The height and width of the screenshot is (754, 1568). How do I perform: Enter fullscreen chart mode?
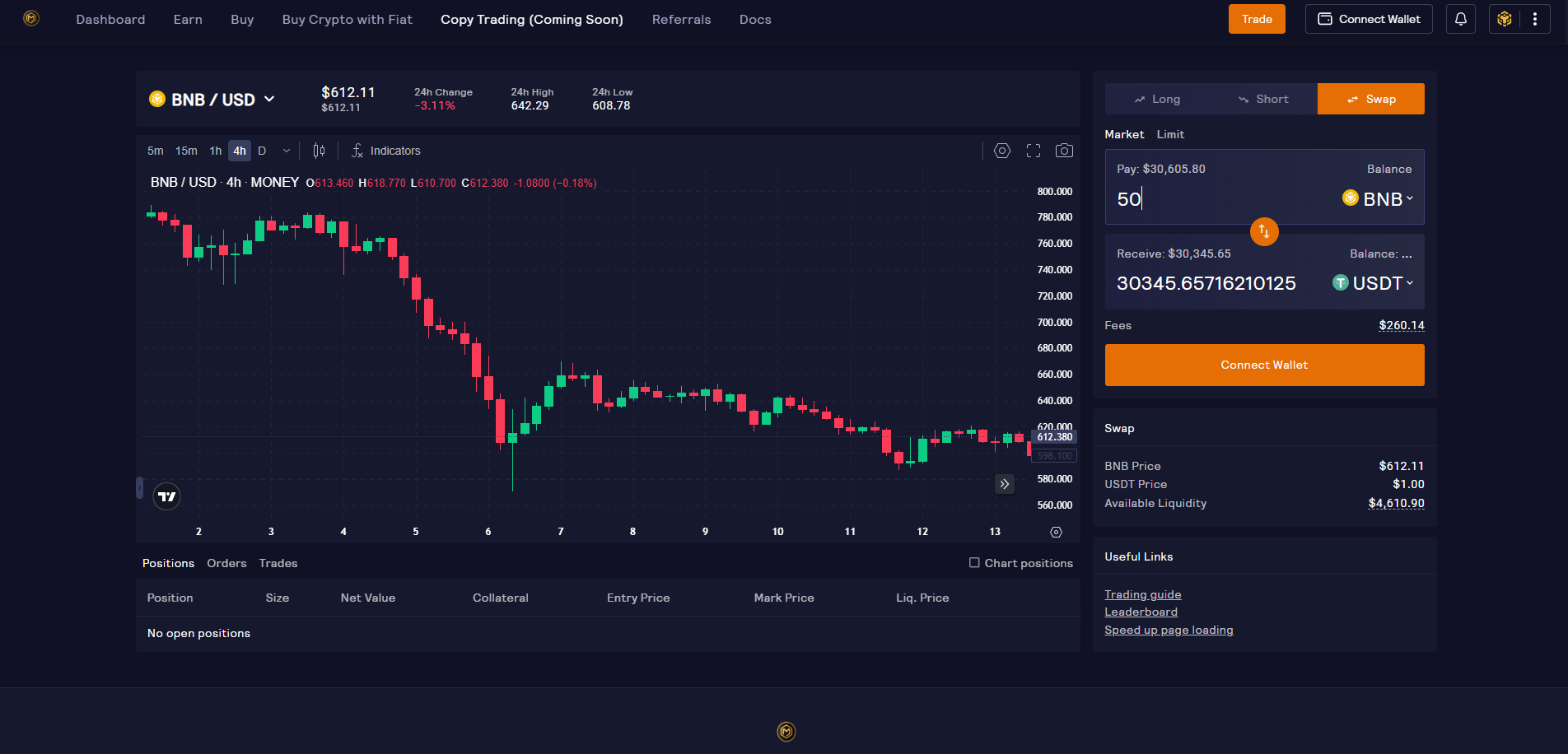coord(1033,151)
